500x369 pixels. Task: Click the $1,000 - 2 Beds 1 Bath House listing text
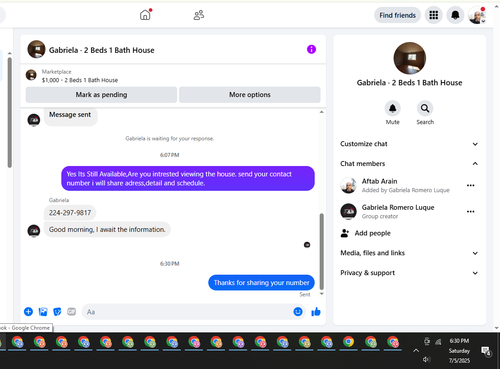click(x=80, y=80)
